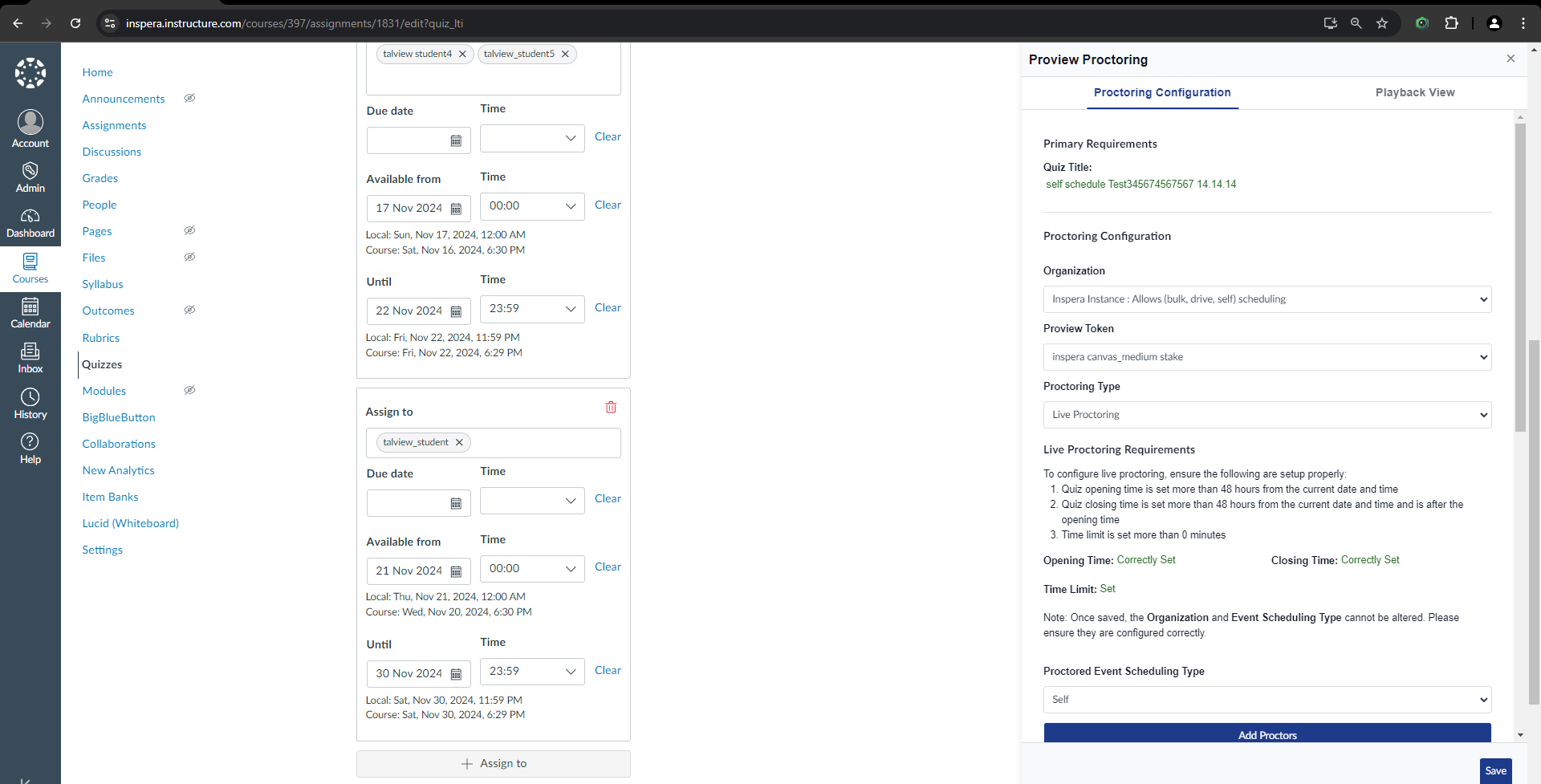Viewport: 1541px width, 784px height.
Task: Open Admin shield icon
Action: point(30,177)
